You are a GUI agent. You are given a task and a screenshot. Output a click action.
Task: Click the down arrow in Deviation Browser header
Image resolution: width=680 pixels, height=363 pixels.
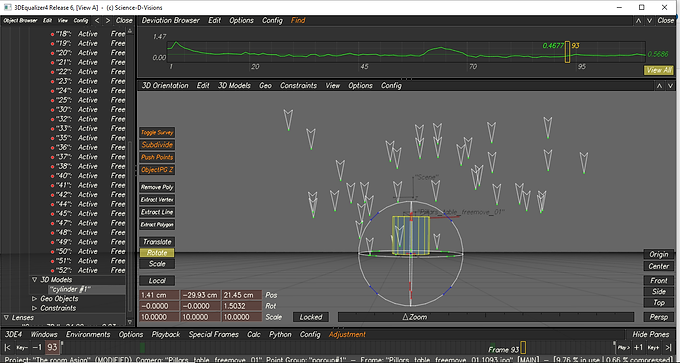[649, 20]
